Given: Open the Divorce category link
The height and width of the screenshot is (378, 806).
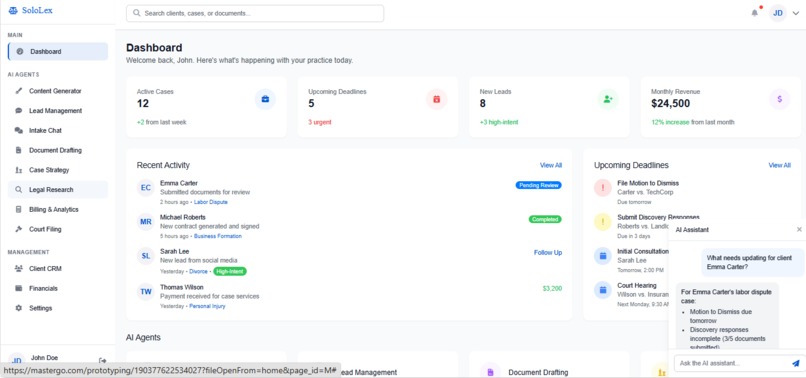Looking at the screenshot, I should (198, 271).
